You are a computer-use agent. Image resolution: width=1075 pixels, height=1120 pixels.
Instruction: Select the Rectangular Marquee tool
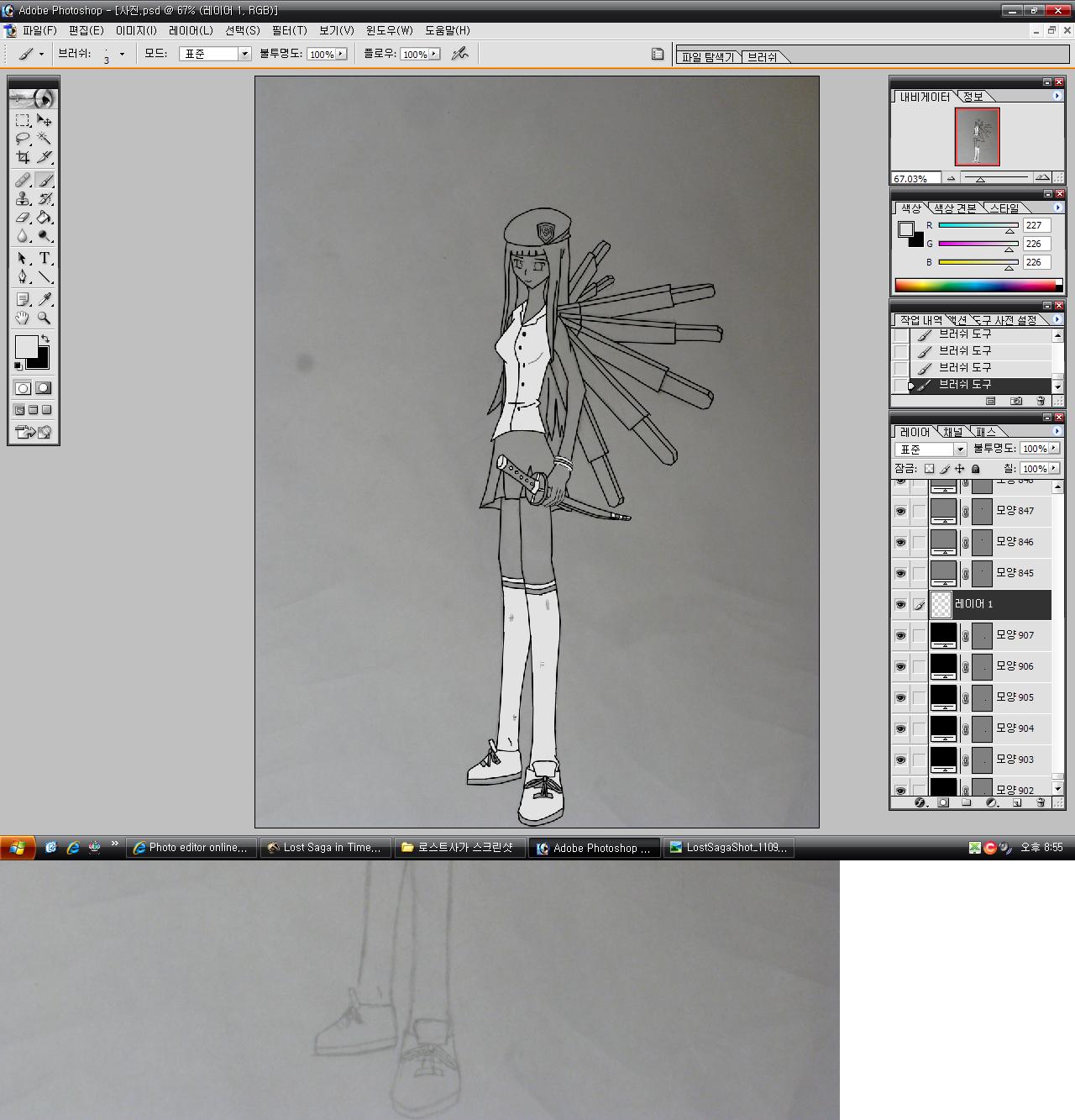(23, 120)
